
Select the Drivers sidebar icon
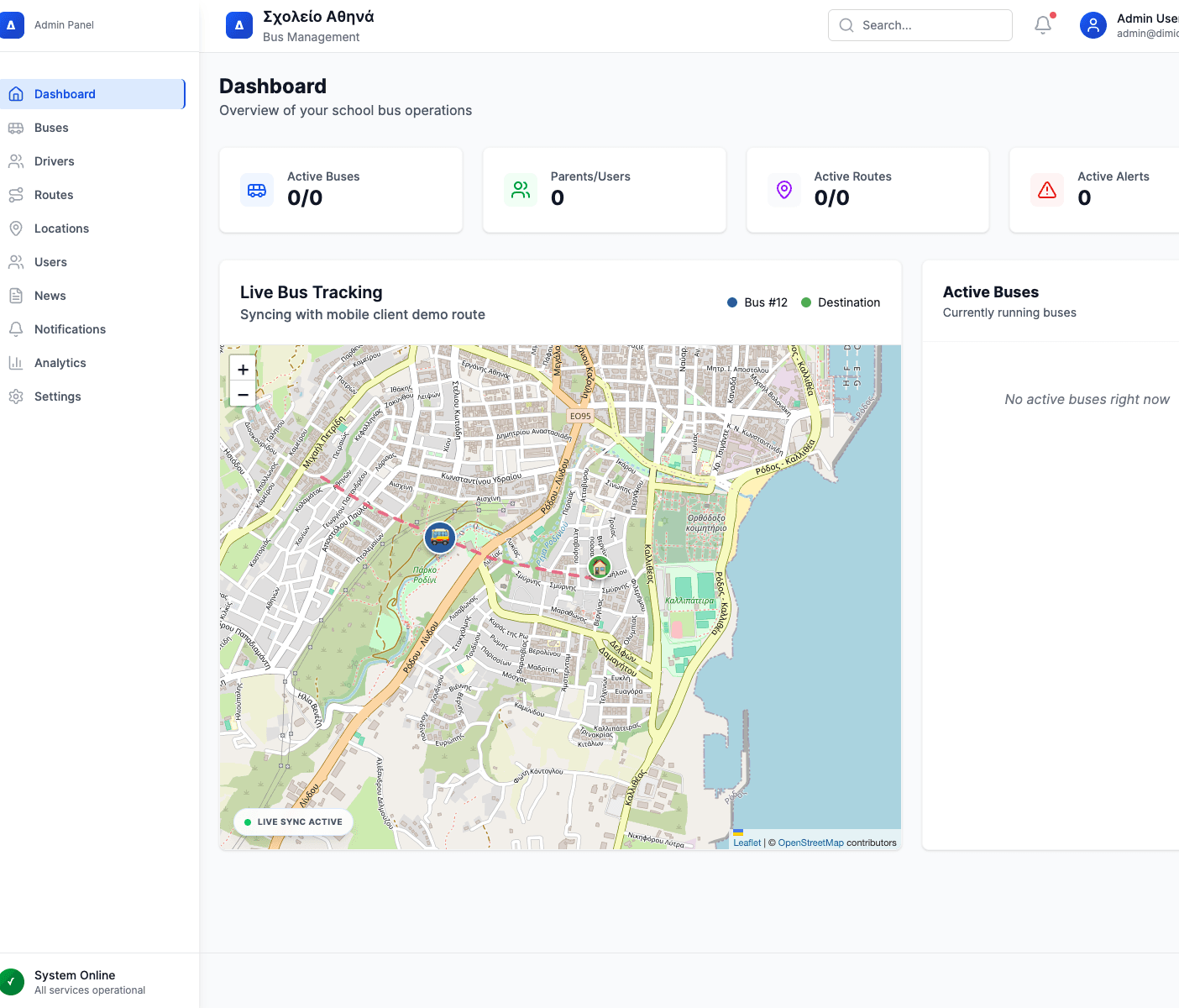[17, 160]
